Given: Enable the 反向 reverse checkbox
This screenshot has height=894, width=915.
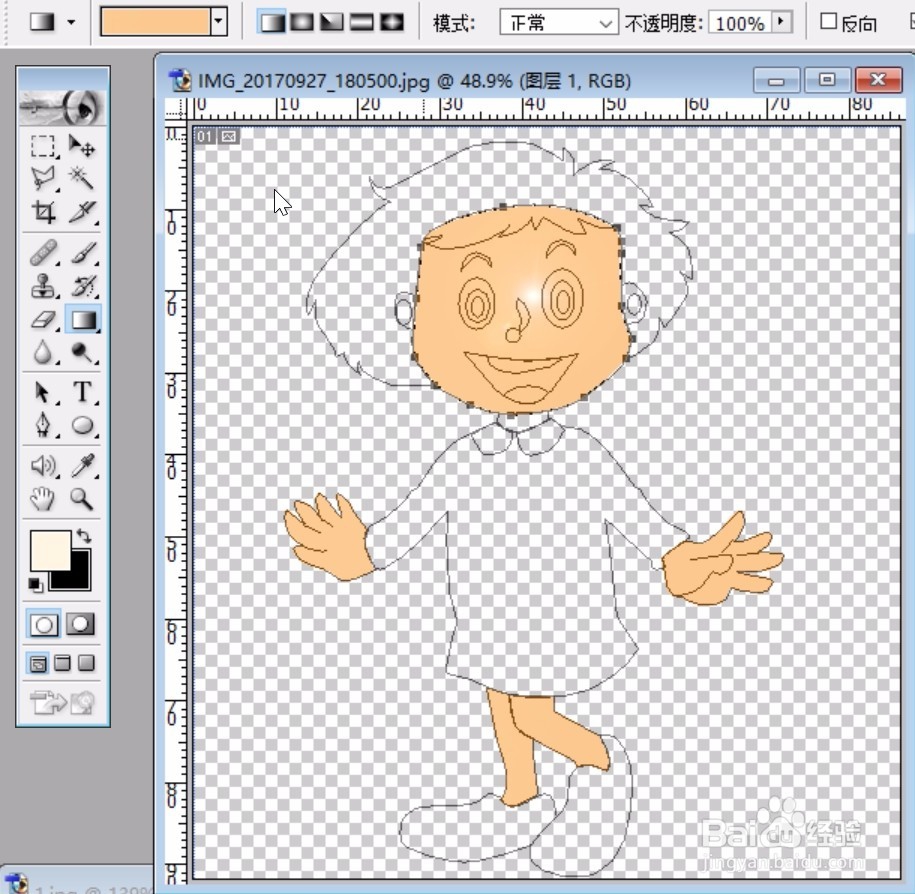Looking at the screenshot, I should click(x=829, y=22).
